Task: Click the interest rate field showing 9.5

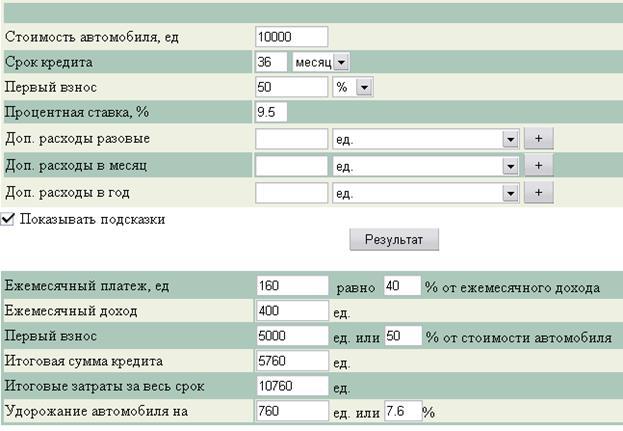Action: tap(271, 112)
